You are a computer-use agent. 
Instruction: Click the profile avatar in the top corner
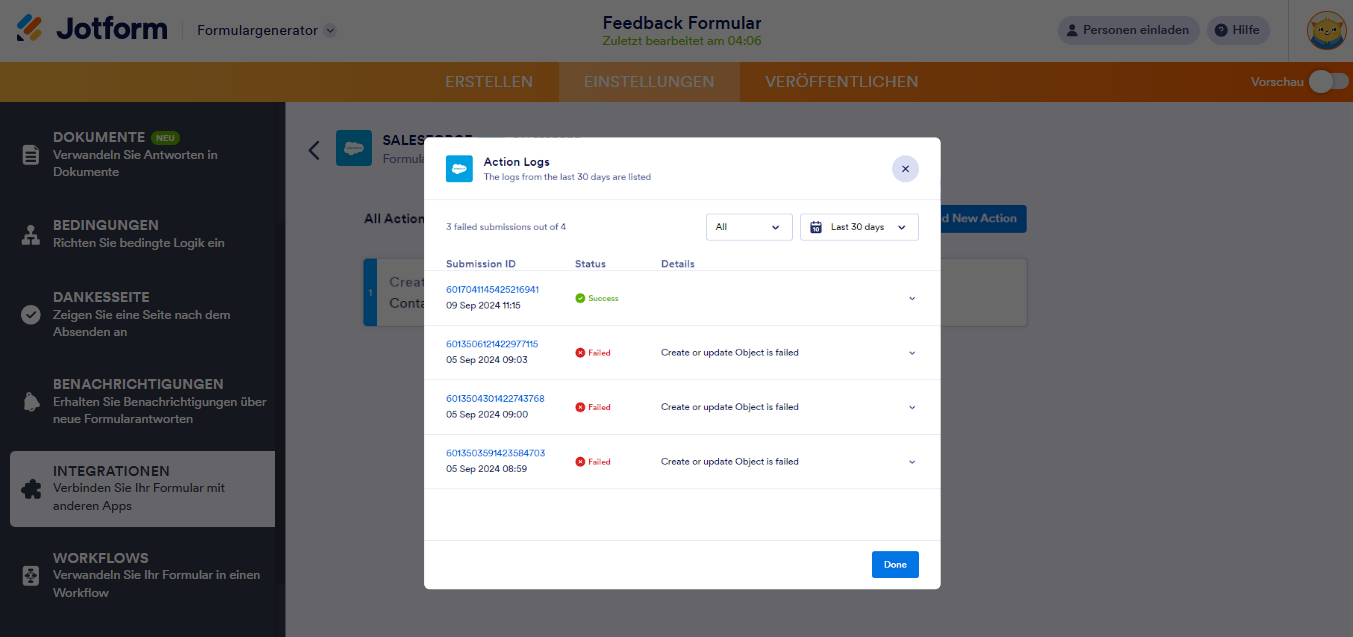[1325, 29]
